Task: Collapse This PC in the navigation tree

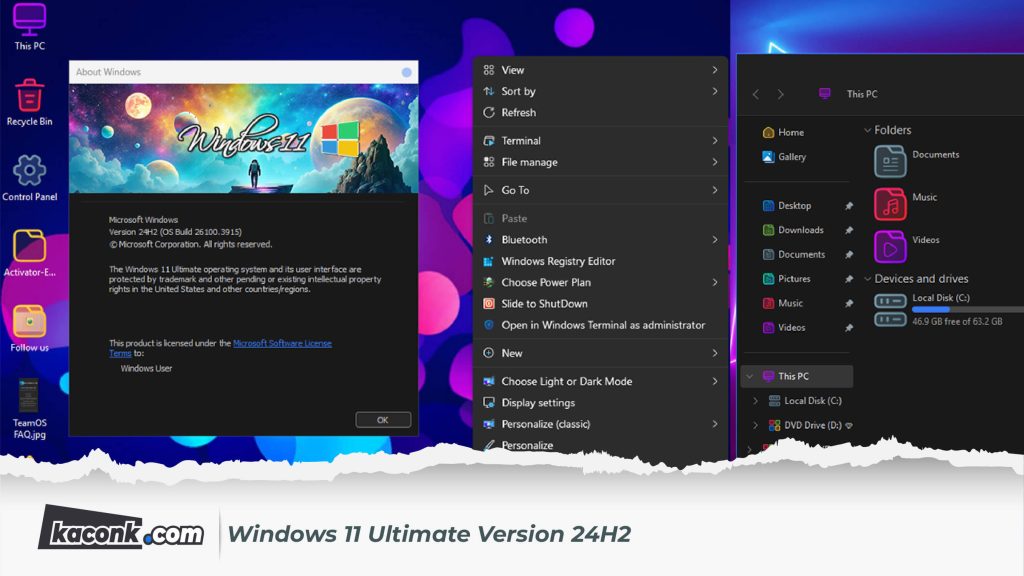Action: 750,376
